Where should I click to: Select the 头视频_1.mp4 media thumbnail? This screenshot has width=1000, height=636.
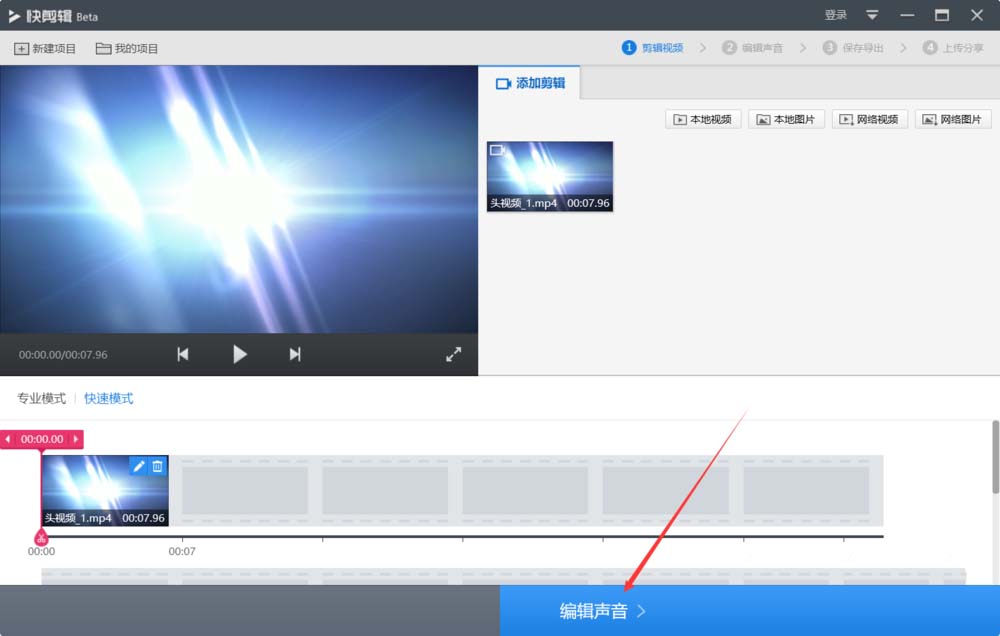549,176
